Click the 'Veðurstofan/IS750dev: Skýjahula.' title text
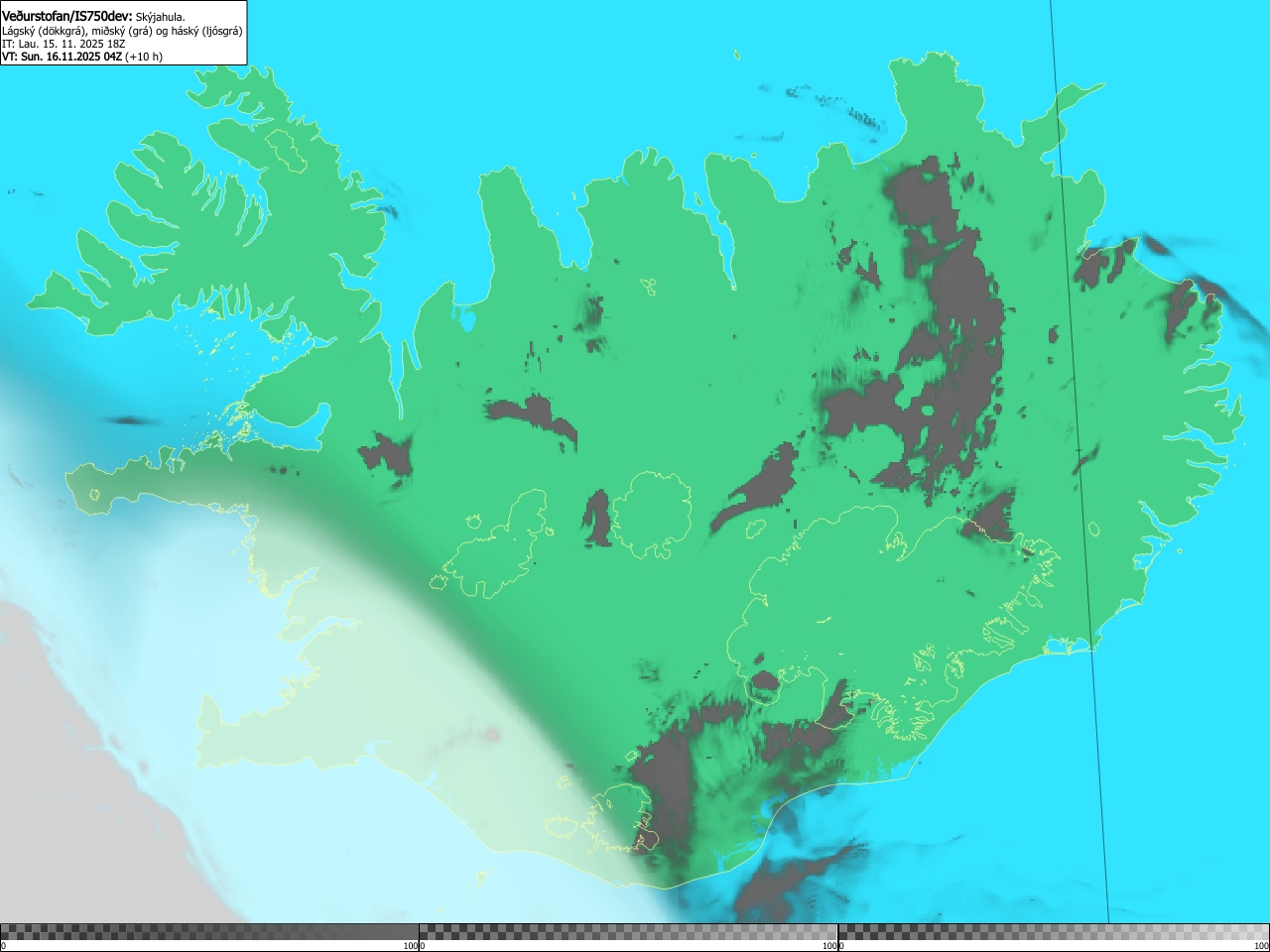1270x952 pixels. (x=93, y=16)
